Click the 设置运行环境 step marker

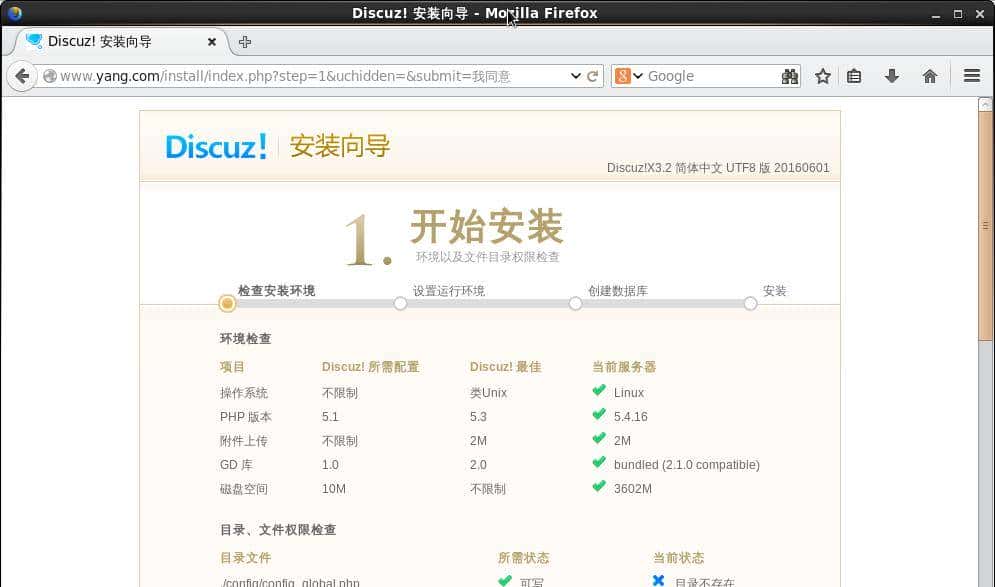[400, 303]
